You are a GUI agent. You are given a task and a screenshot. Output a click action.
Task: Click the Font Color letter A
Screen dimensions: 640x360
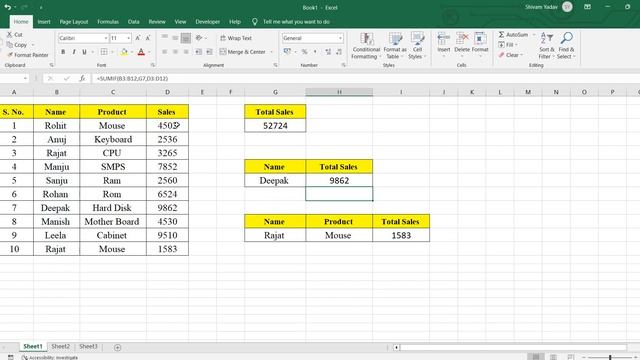tap(141, 52)
